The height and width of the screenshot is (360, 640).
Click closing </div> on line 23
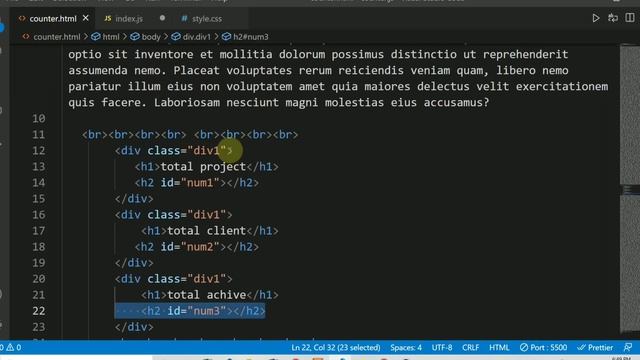(134, 327)
